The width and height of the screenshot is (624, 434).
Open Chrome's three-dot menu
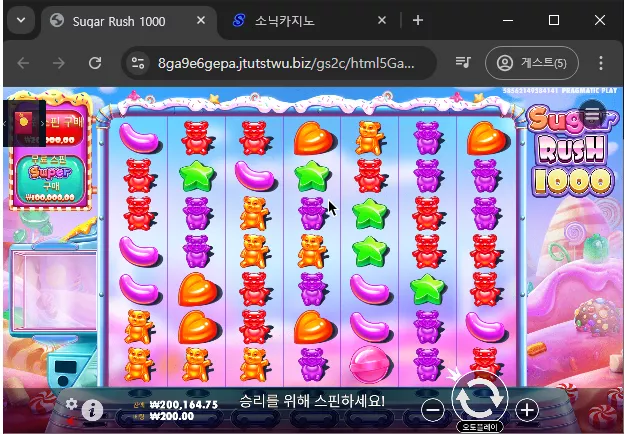(x=601, y=63)
